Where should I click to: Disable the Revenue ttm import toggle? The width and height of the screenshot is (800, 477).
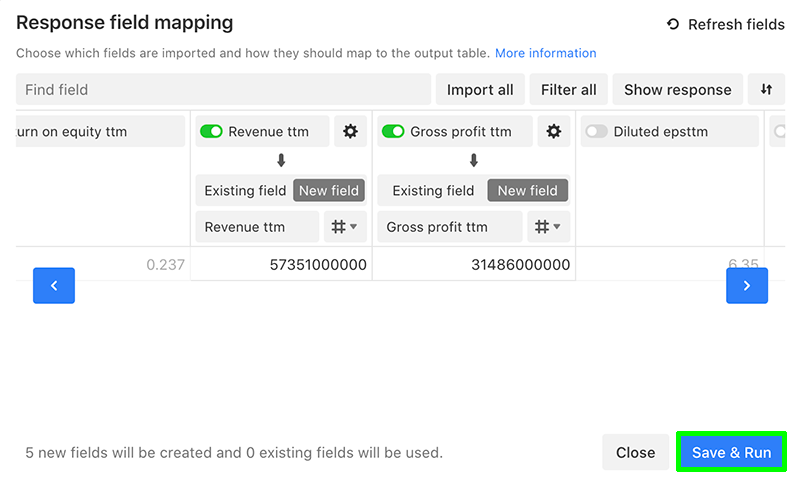click(211, 132)
